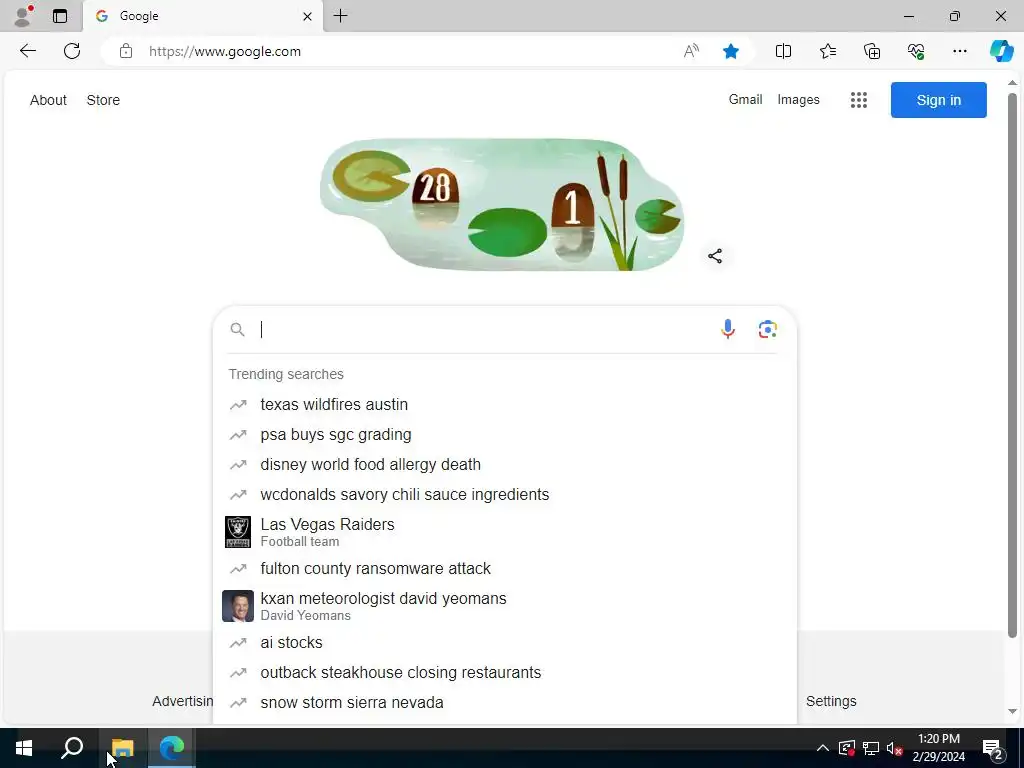Select suggestion texas wildfires austin
1024x768 pixels.
(504, 404)
